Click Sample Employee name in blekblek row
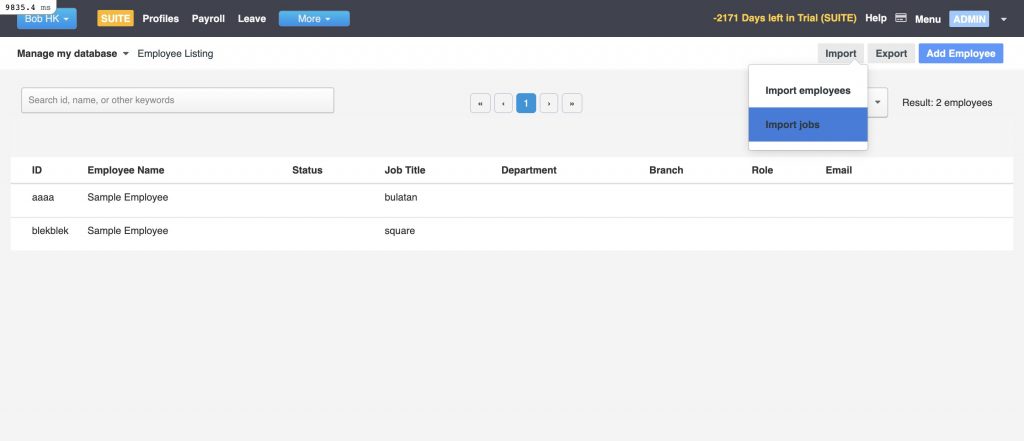Viewport: 1024px width, 441px height. coord(128,231)
